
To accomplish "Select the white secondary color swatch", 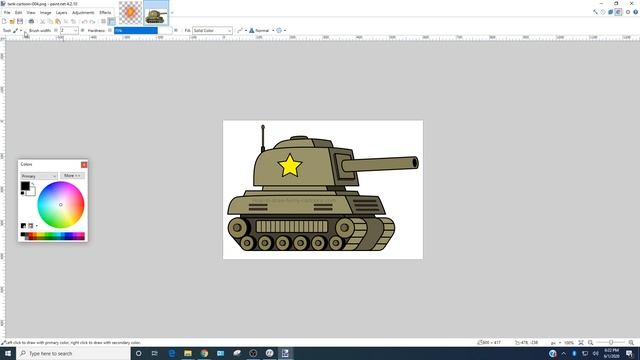I will coord(32,192).
